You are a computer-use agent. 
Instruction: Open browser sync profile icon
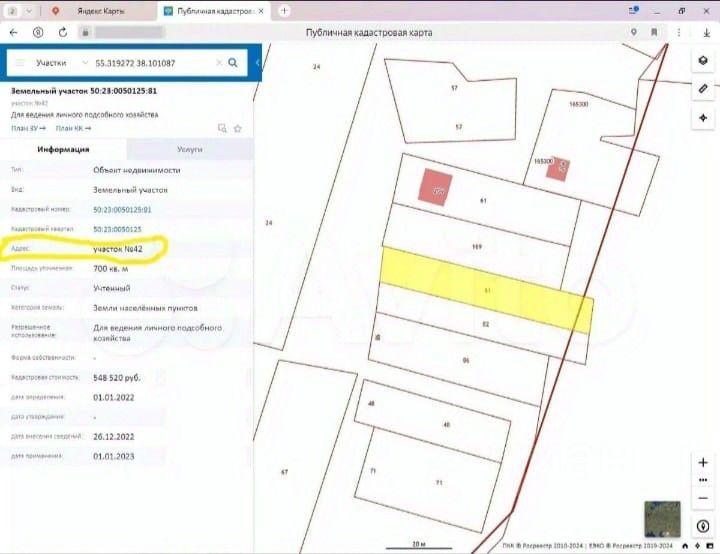tap(635, 10)
